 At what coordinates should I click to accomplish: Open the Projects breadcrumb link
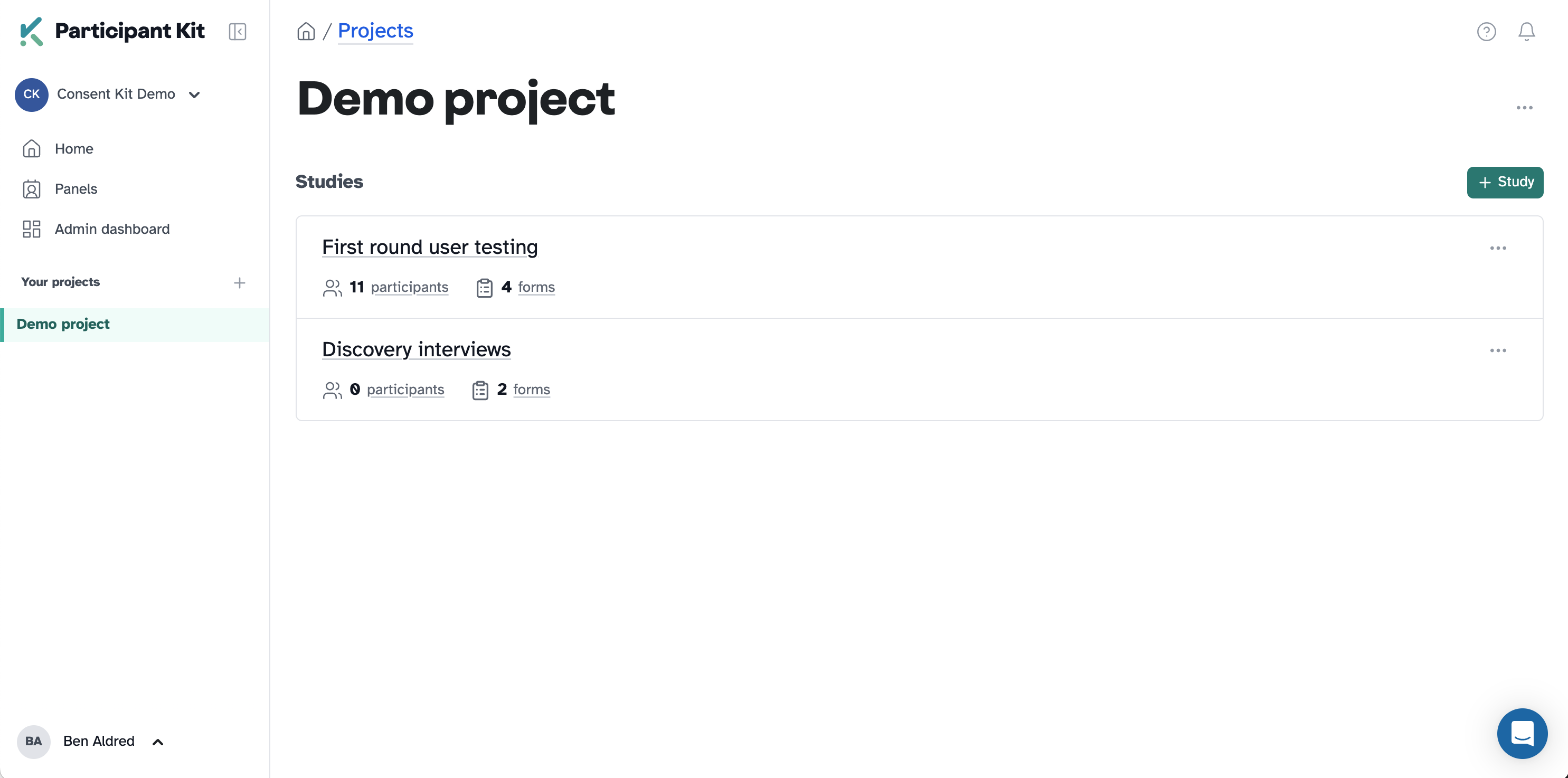click(x=375, y=31)
